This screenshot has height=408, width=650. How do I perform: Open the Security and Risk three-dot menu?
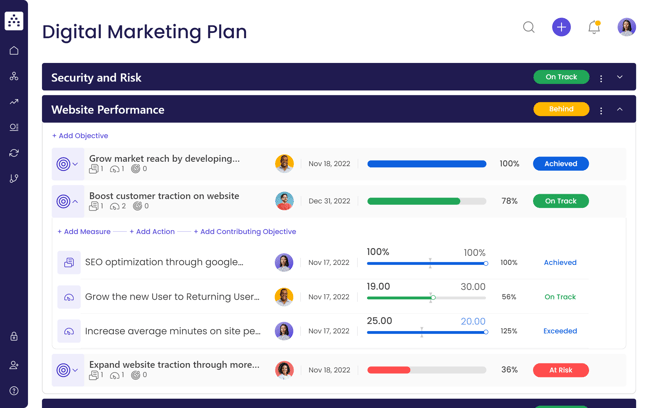click(601, 77)
